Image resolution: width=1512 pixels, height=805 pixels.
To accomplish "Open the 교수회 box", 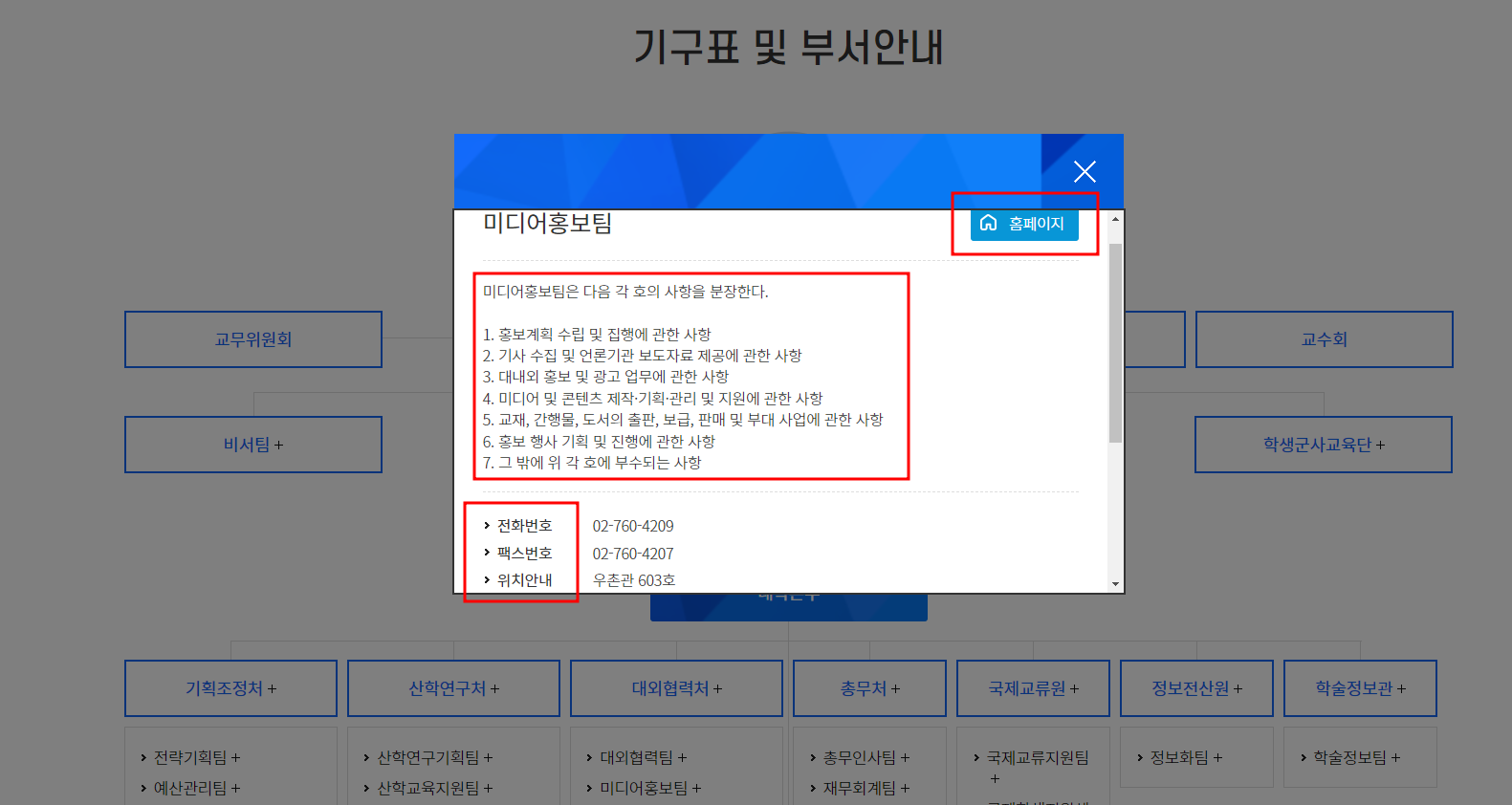I will (1324, 339).
